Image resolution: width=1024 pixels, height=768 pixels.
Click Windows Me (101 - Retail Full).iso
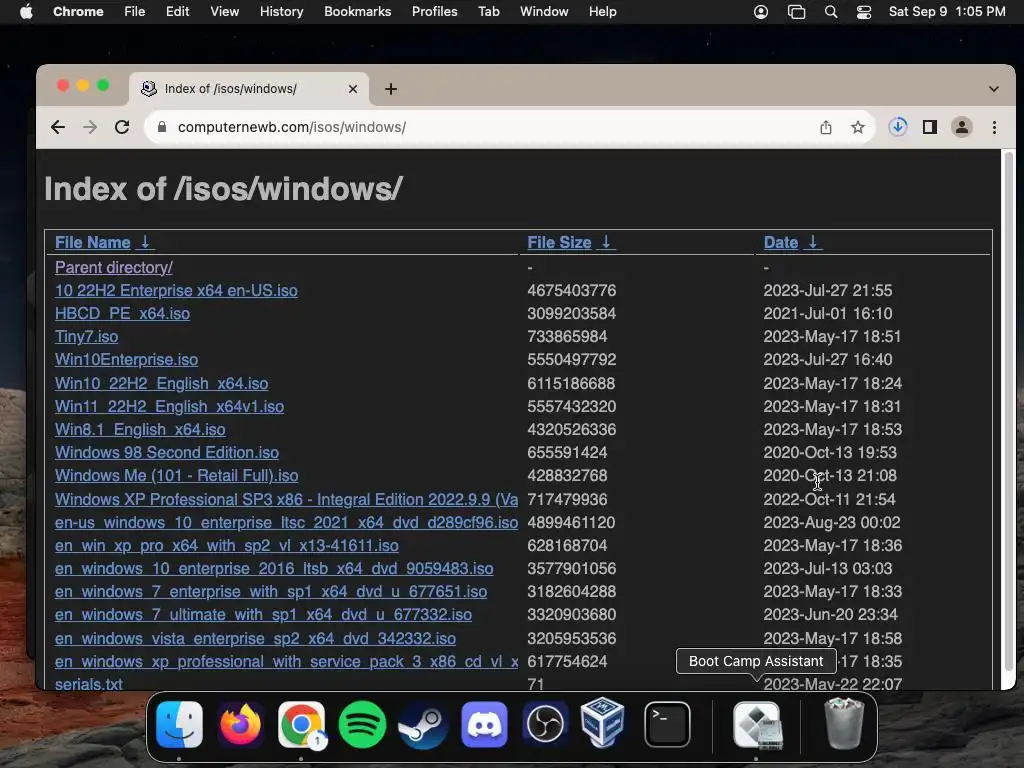click(176, 475)
